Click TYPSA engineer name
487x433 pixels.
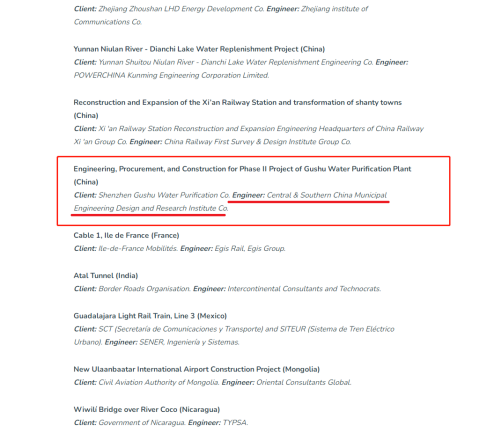coord(235,423)
